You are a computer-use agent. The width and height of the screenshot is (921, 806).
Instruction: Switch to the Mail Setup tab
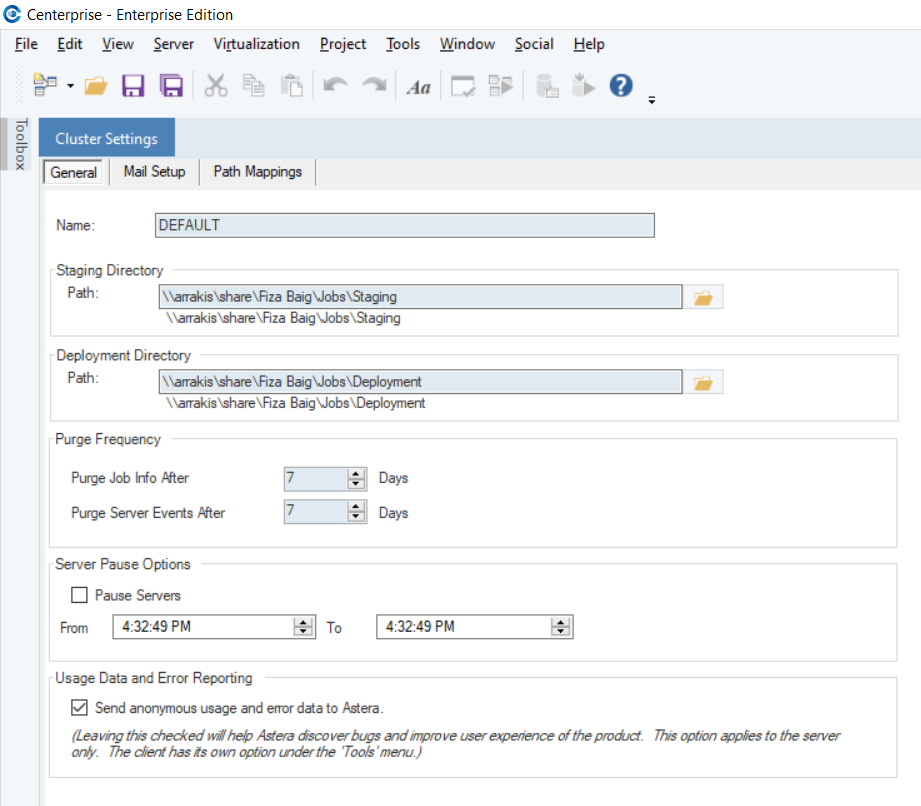154,172
